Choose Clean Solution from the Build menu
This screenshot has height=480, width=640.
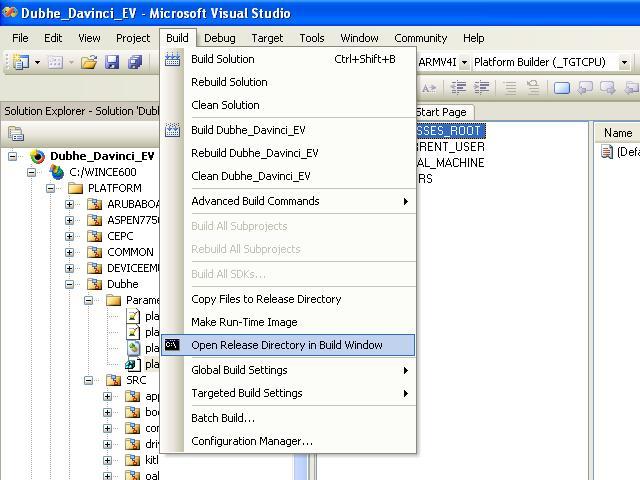(288, 105)
